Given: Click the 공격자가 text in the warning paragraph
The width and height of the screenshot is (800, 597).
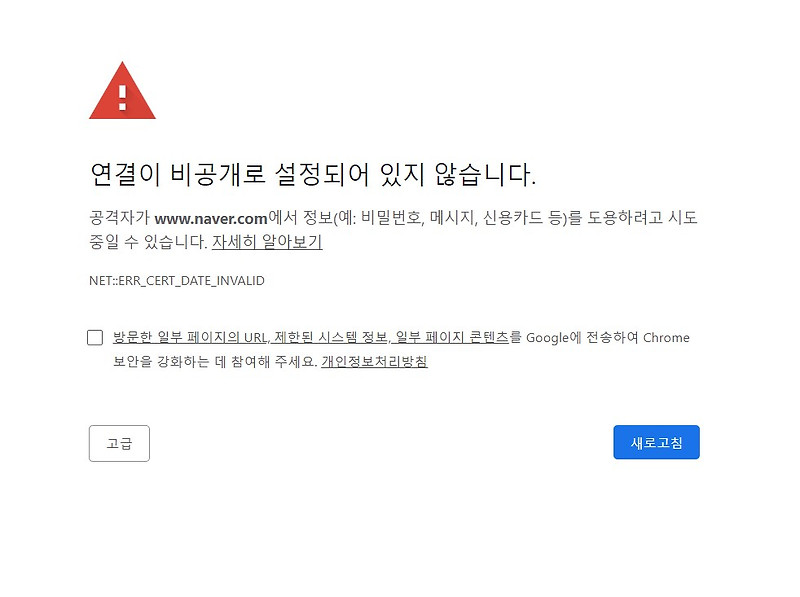Looking at the screenshot, I should pos(119,218).
